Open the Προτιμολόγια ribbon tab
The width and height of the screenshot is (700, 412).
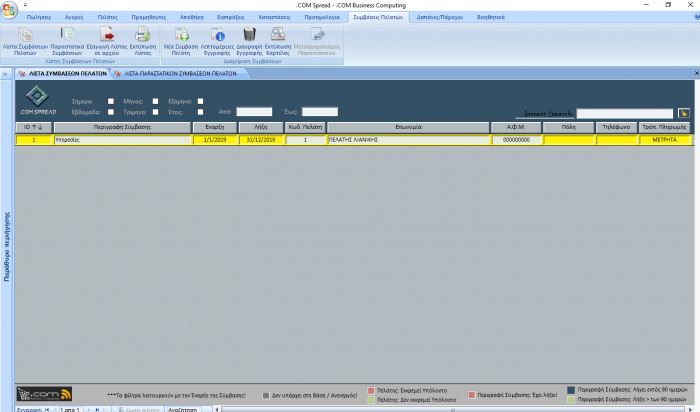(322, 17)
